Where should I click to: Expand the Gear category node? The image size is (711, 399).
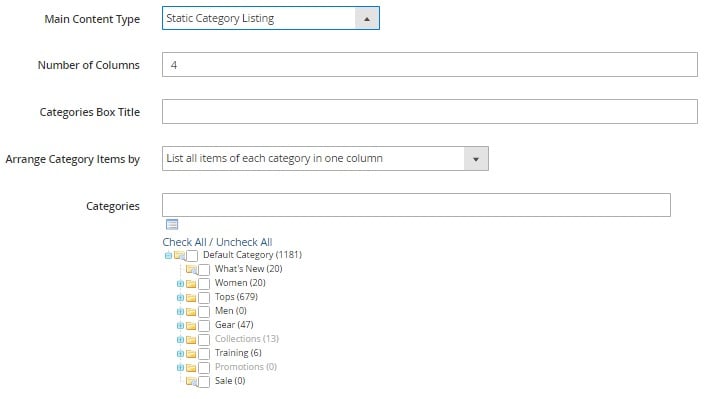[180, 326]
